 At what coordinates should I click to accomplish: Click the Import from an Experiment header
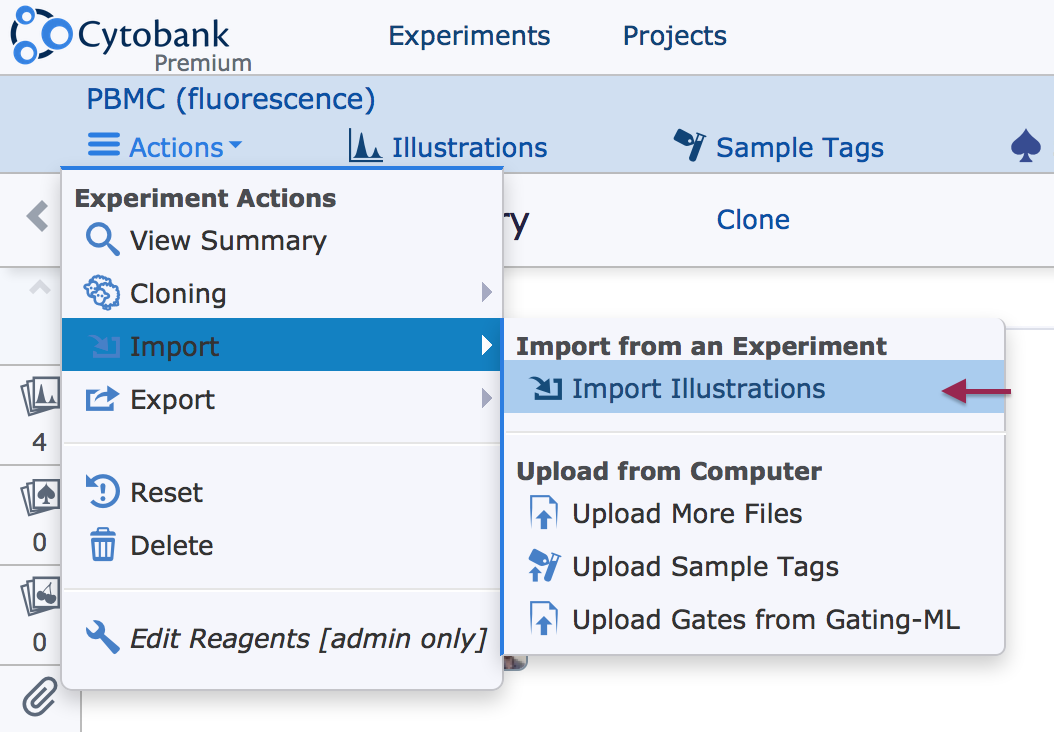click(x=701, y=346)
